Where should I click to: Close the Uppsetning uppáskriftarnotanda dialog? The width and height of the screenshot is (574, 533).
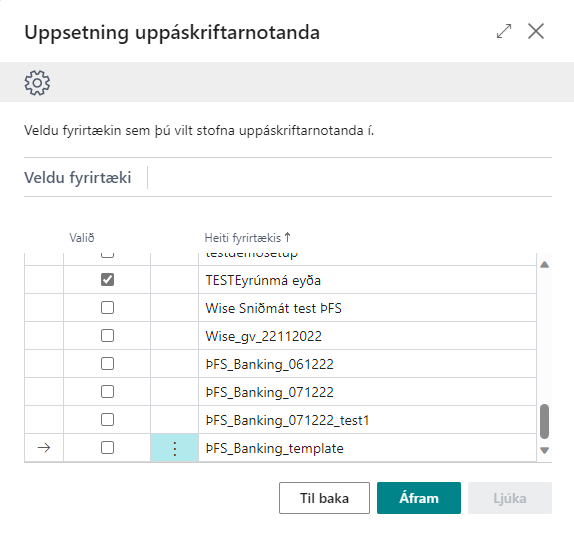[x=536, y=31]
